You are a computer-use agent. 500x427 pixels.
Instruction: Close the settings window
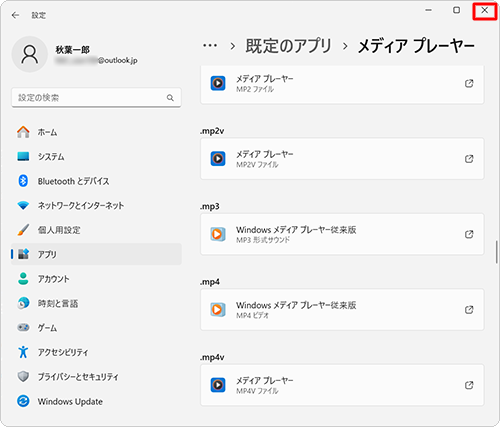point(485,11)
